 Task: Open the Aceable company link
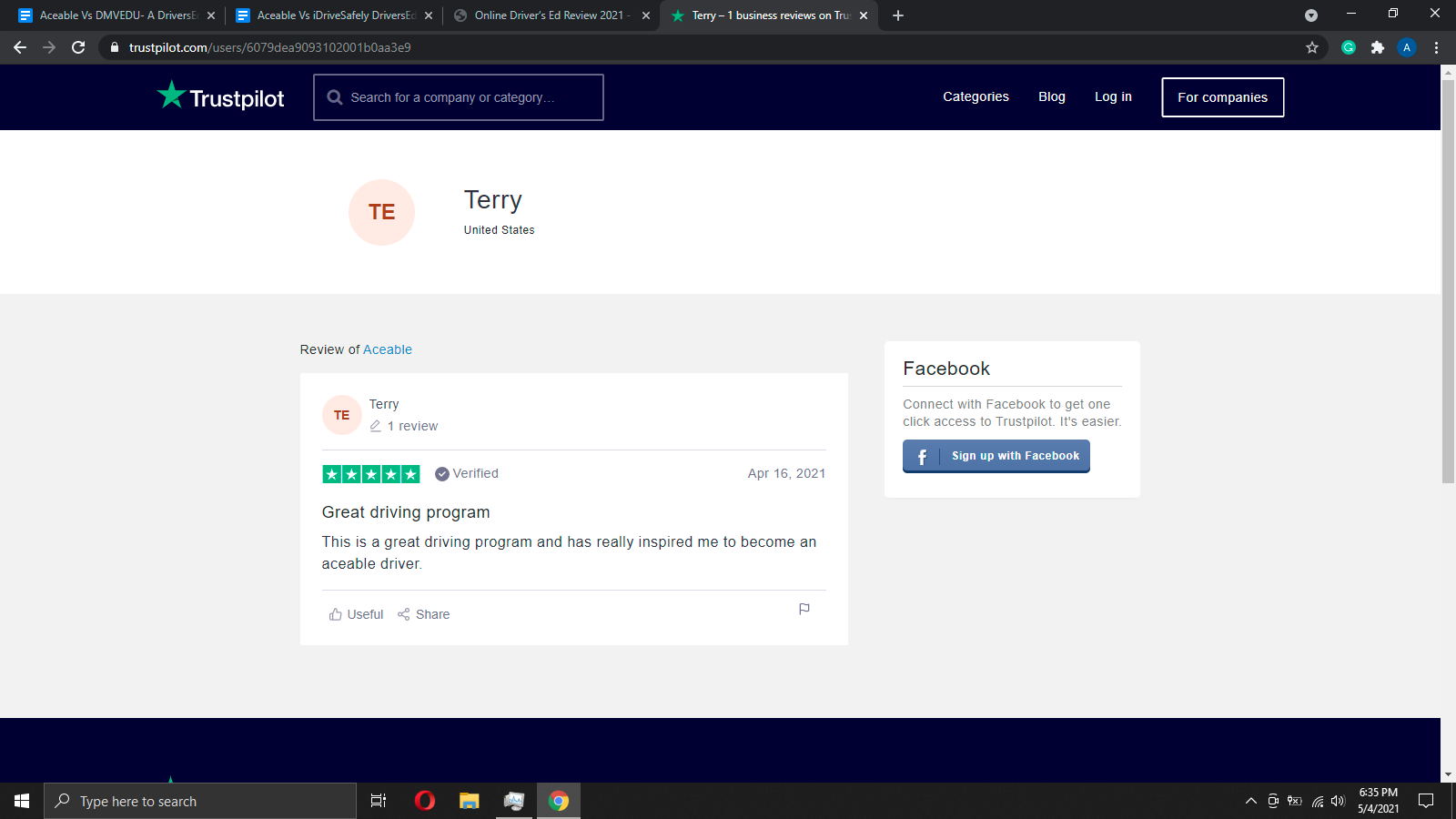[x=388, y=349]
